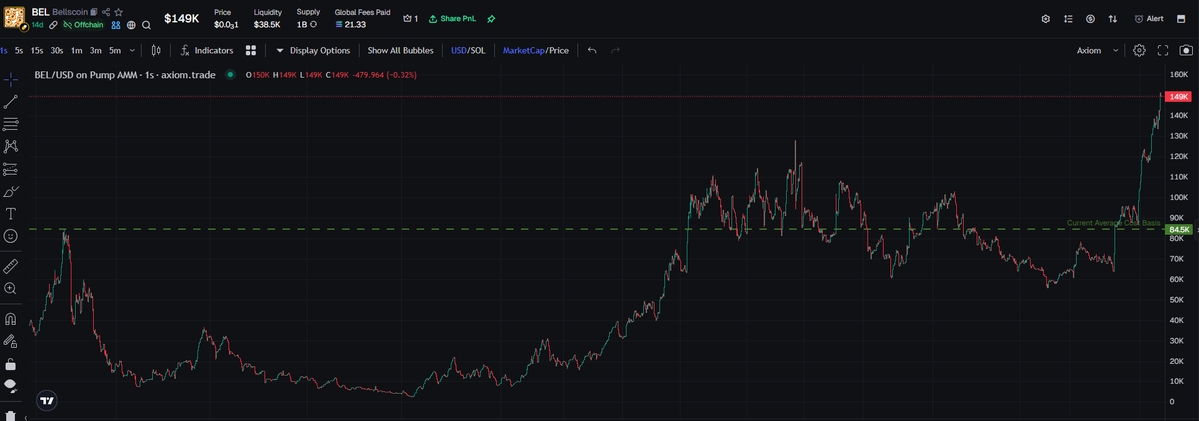Switch chart currency to USD
Viewport: 1199px width, 421px height.
point(458,50)
